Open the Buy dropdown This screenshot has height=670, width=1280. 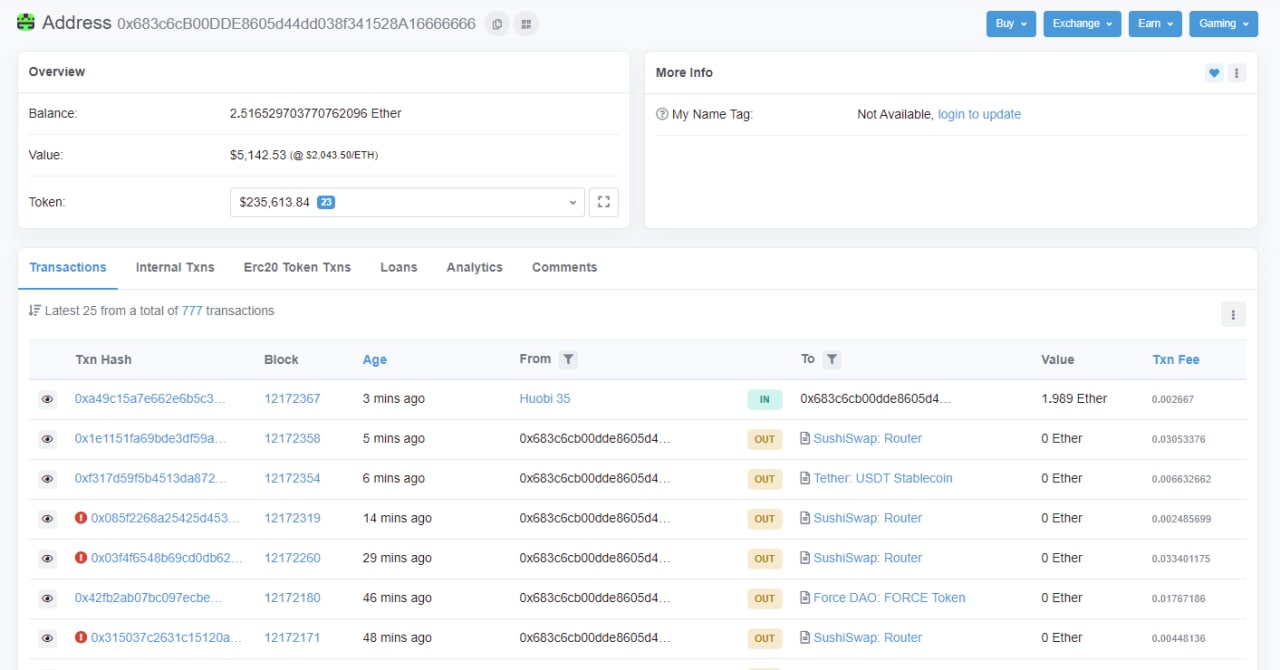pos(1011,24)
